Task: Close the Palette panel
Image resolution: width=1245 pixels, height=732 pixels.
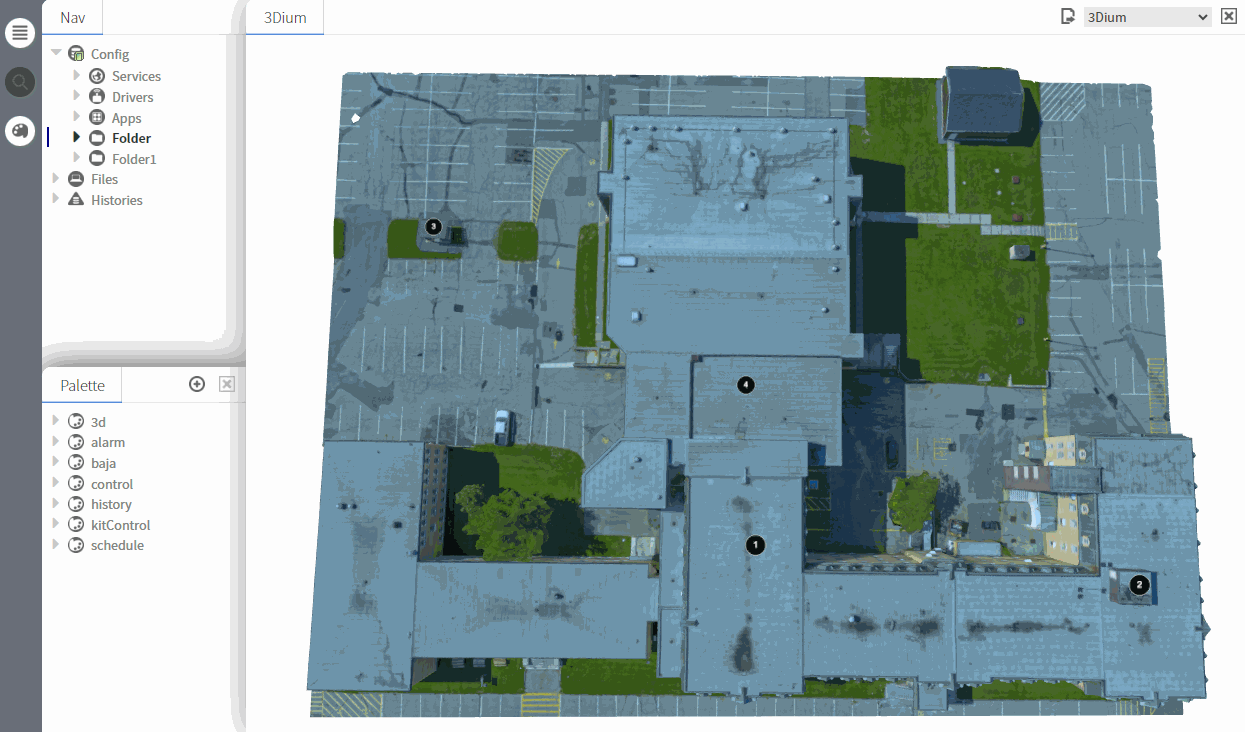Action: coord(227,384)
